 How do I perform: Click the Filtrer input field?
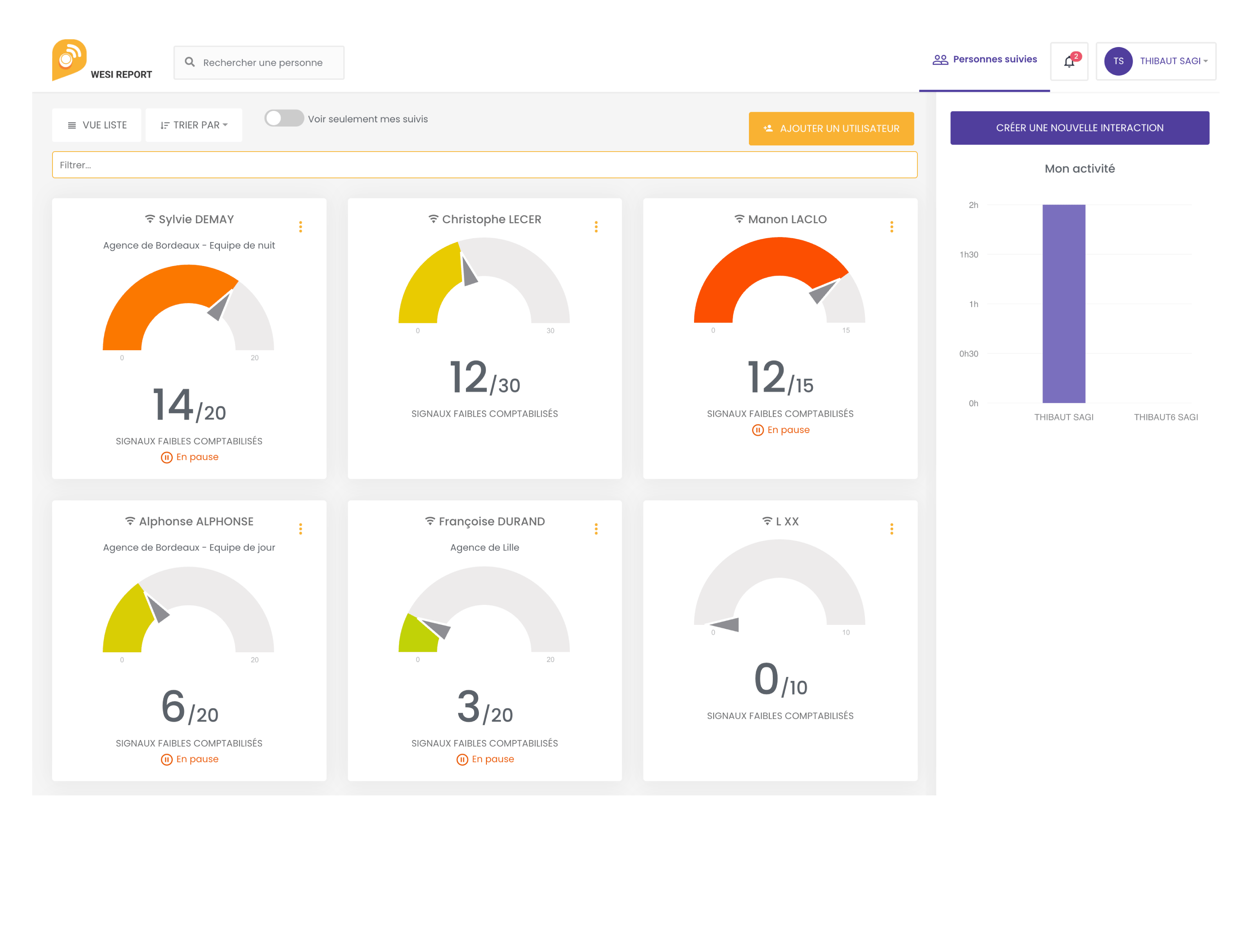tap(484, 165)
